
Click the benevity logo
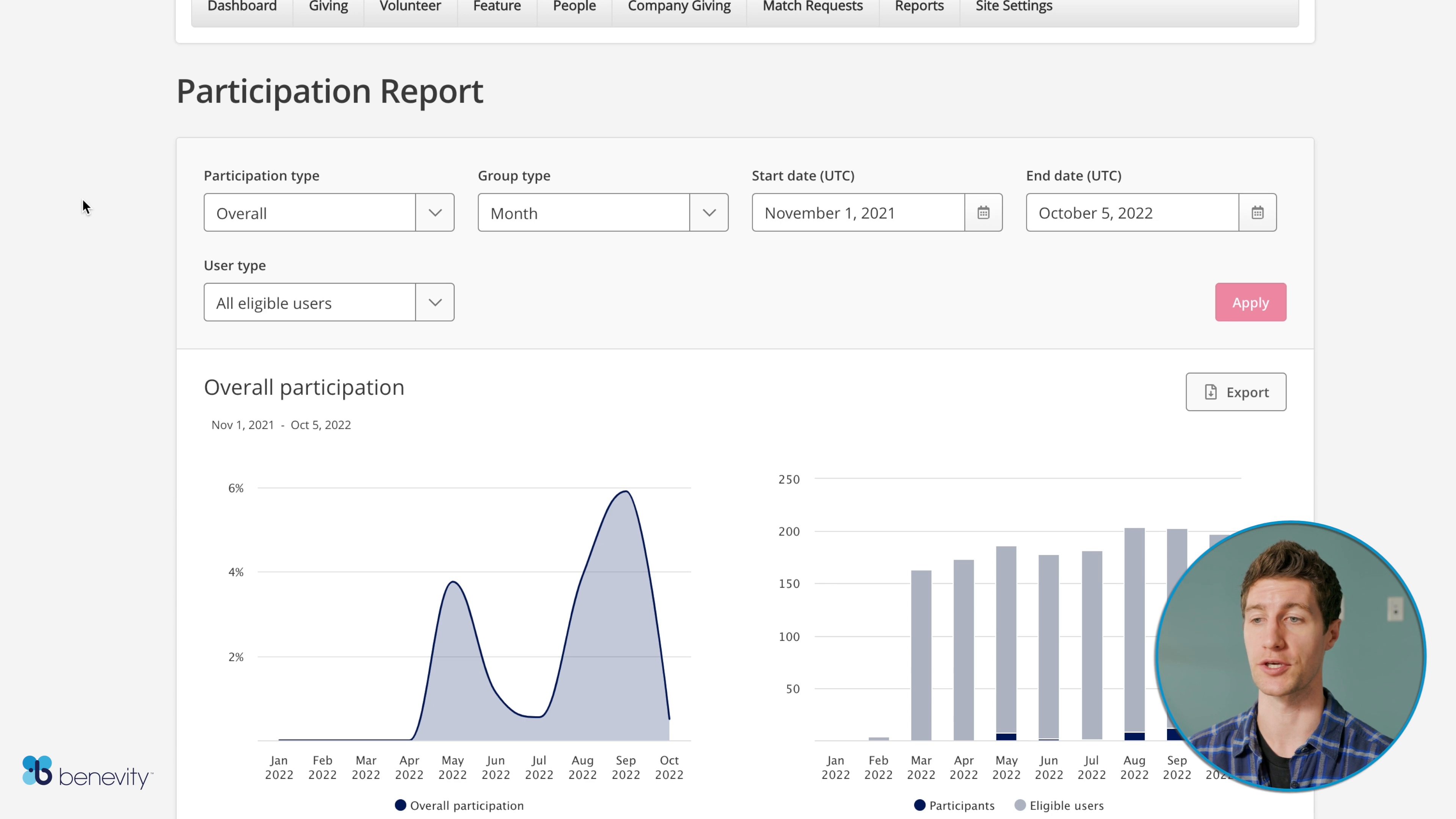88,772
